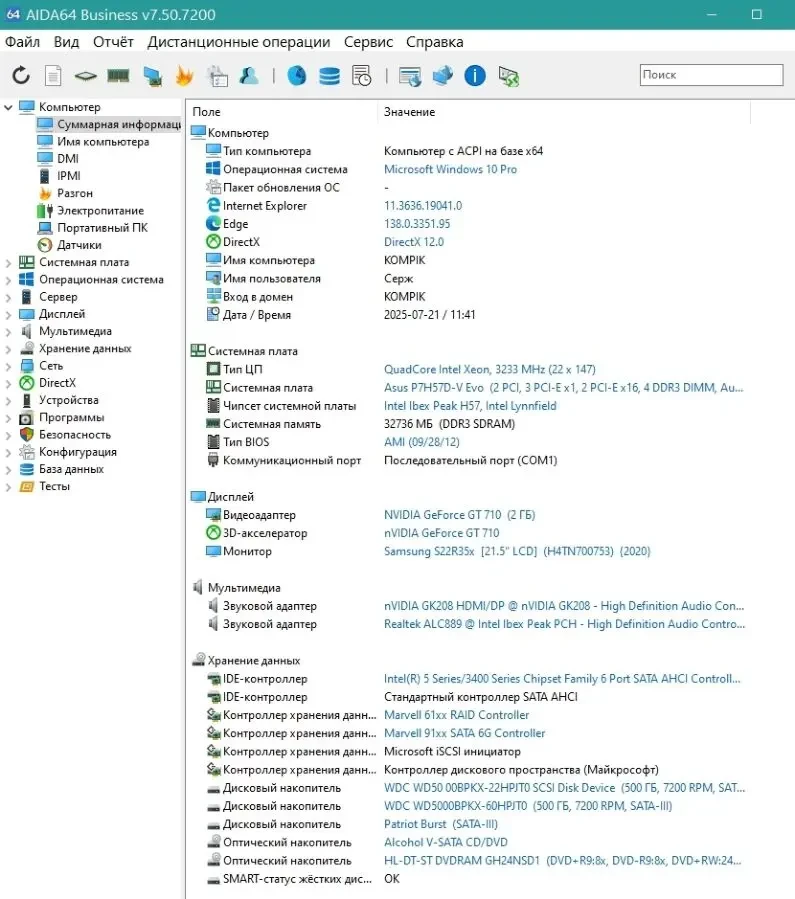Click the checklist settings toolbar icon

pyautogui.click(x=217, y=76)
